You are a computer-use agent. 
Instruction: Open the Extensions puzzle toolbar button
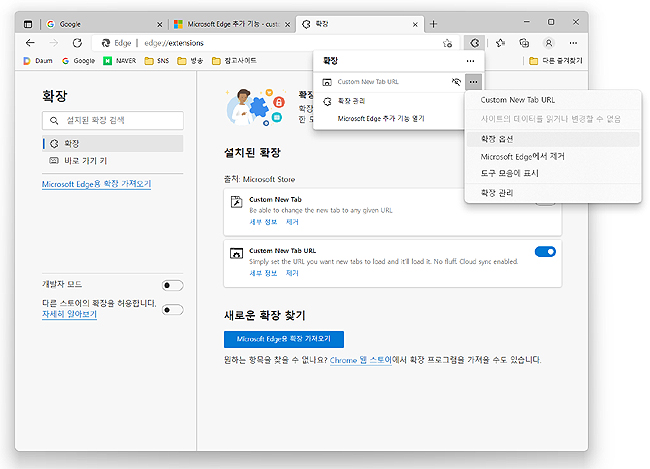[474, 43]
